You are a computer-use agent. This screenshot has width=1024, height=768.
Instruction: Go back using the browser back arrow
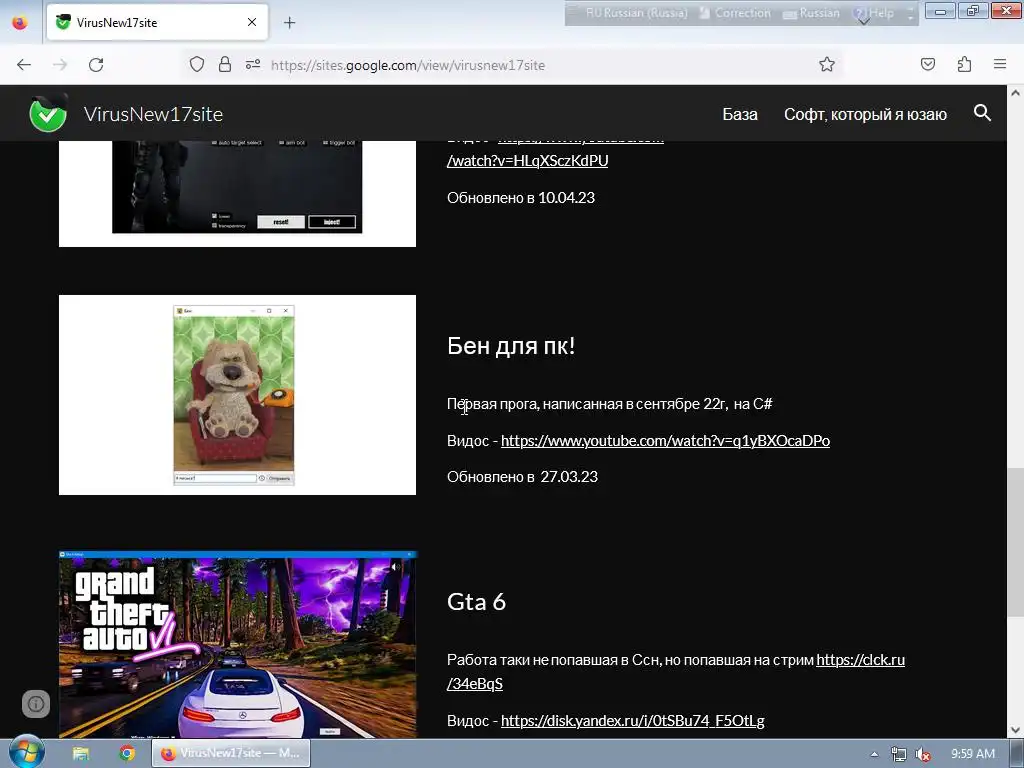24,65
